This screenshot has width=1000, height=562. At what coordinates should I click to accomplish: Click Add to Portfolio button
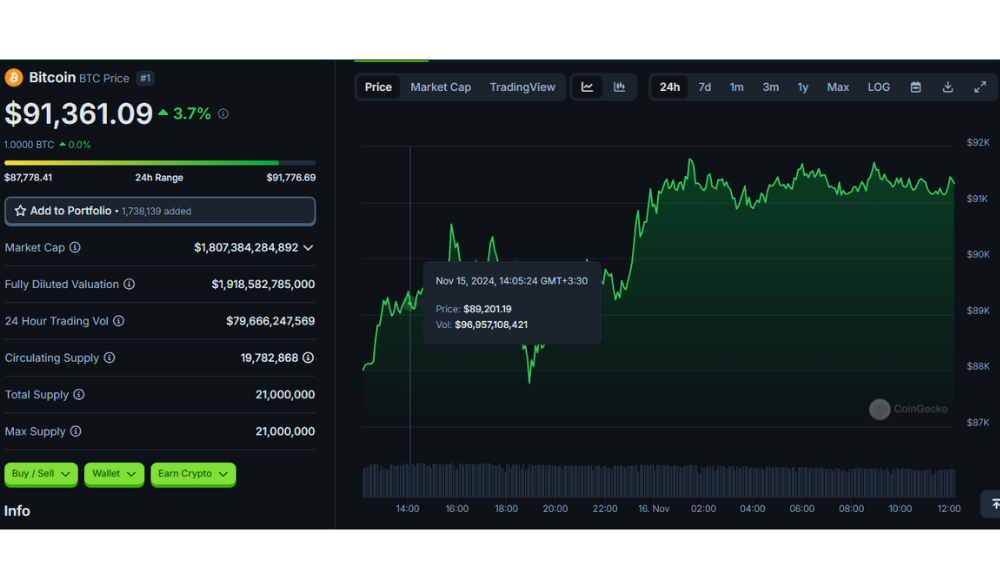click(x=160, y=211)
